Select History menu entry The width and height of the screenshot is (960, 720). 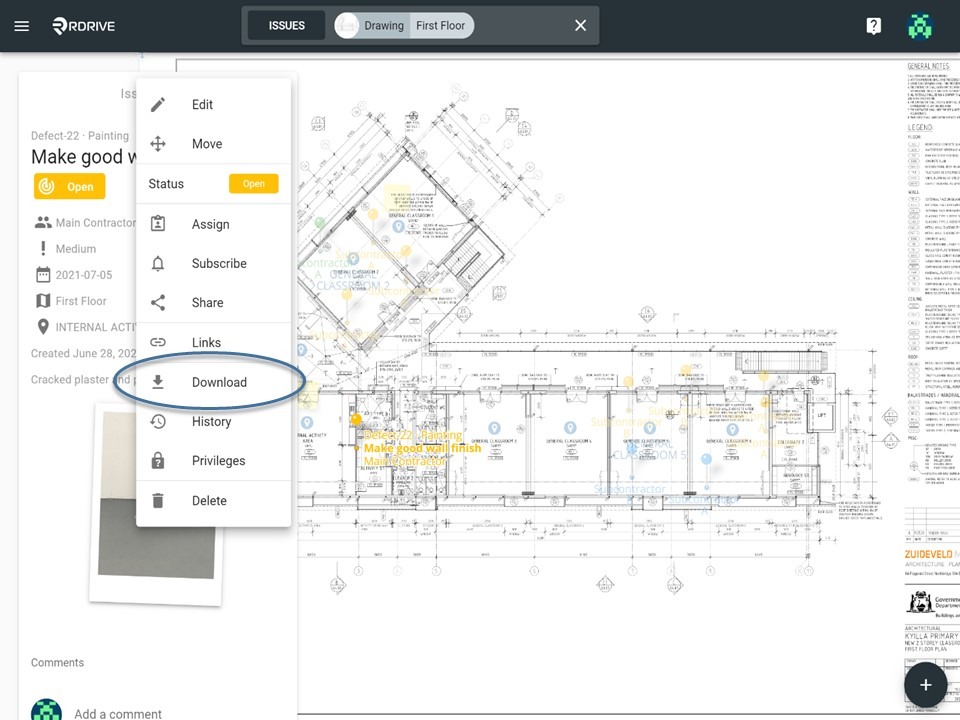(x=213, y=421)
